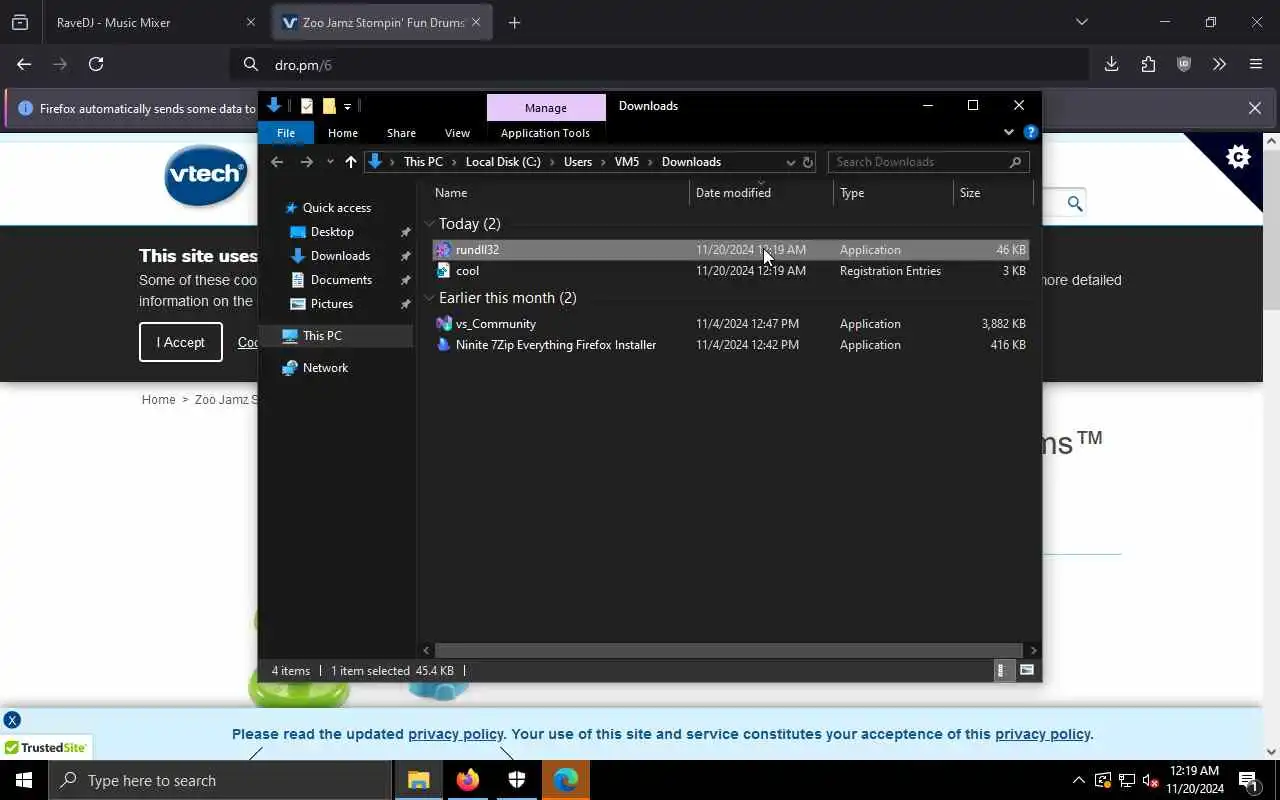
Task: Open the Firefox hamburger application menu
Action: tap(1256, 64)
